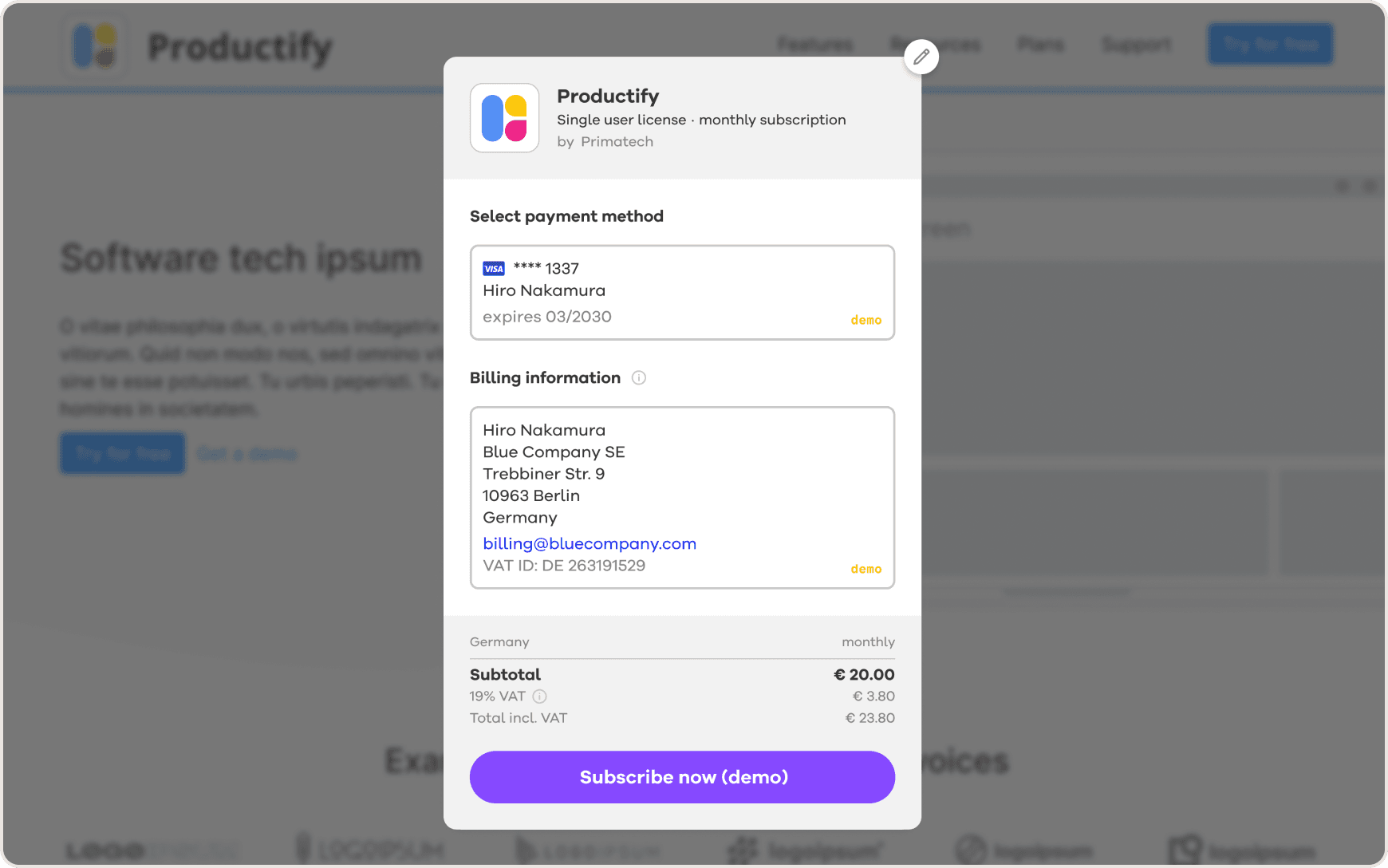Click the demo label in the payment method card
Viewport: 1388px width, 868px height.
[x=866, y=320]
